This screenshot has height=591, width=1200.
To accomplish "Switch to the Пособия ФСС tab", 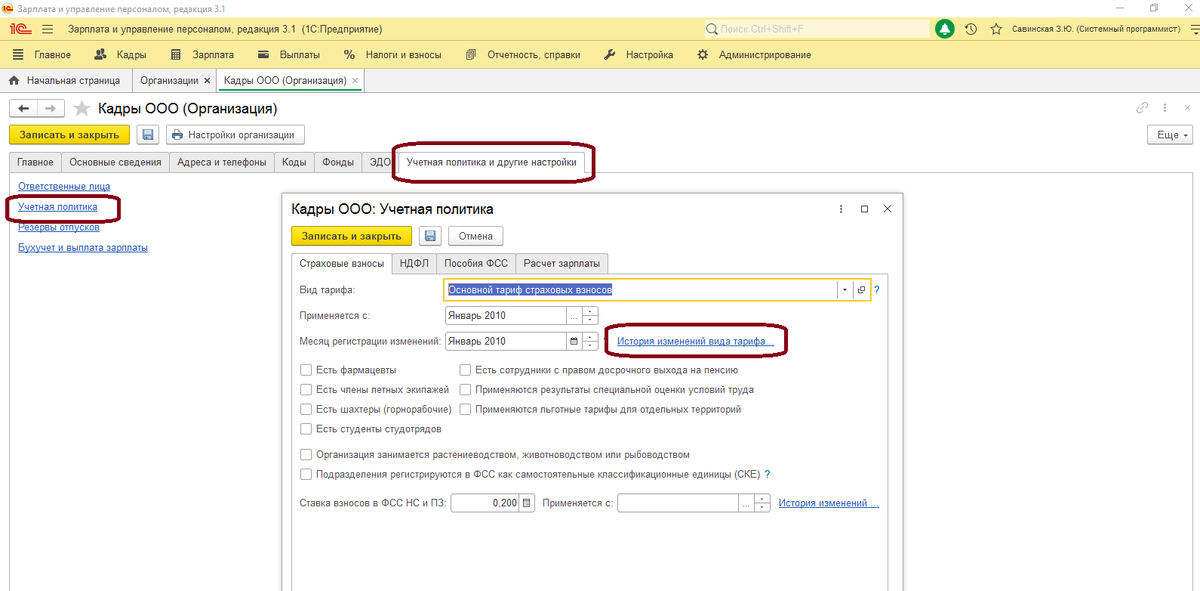I will point(476,264).
